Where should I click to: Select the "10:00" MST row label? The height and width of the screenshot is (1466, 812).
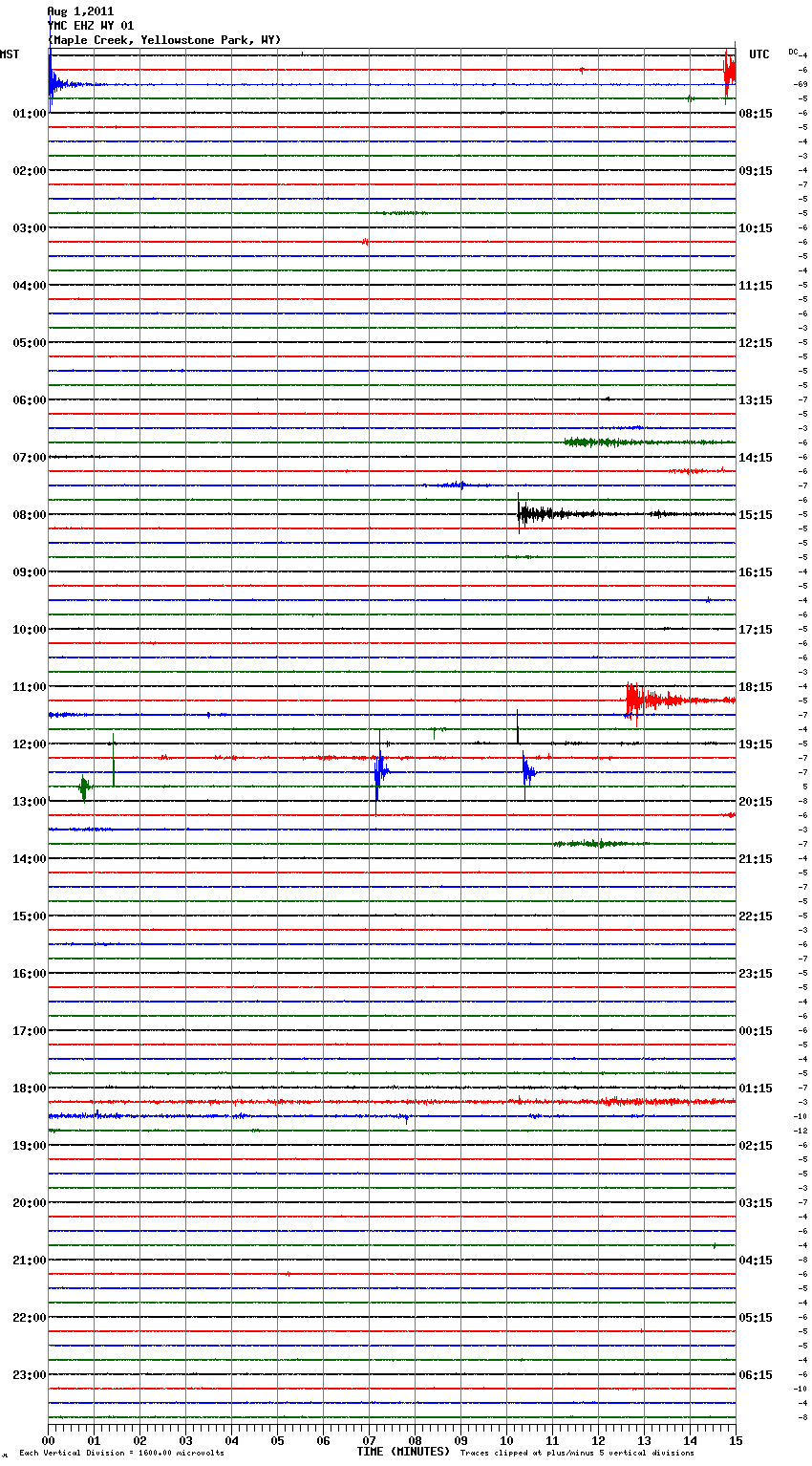(x=30, y=630)
